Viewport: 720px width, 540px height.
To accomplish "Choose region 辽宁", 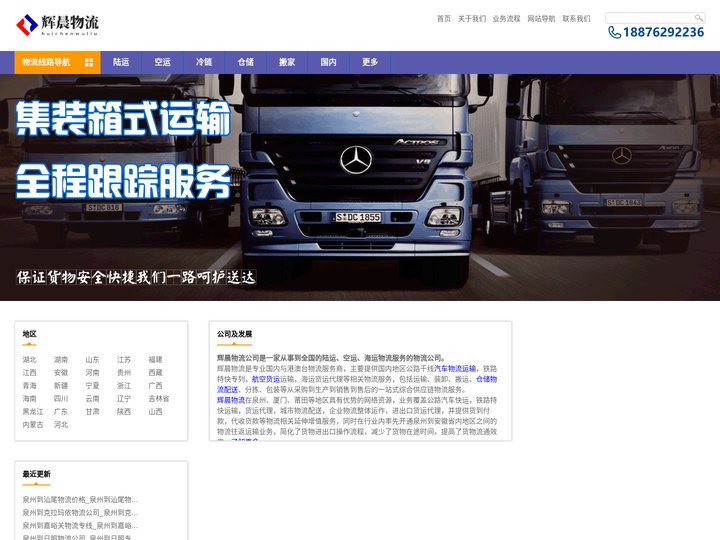I will [124, 399].
